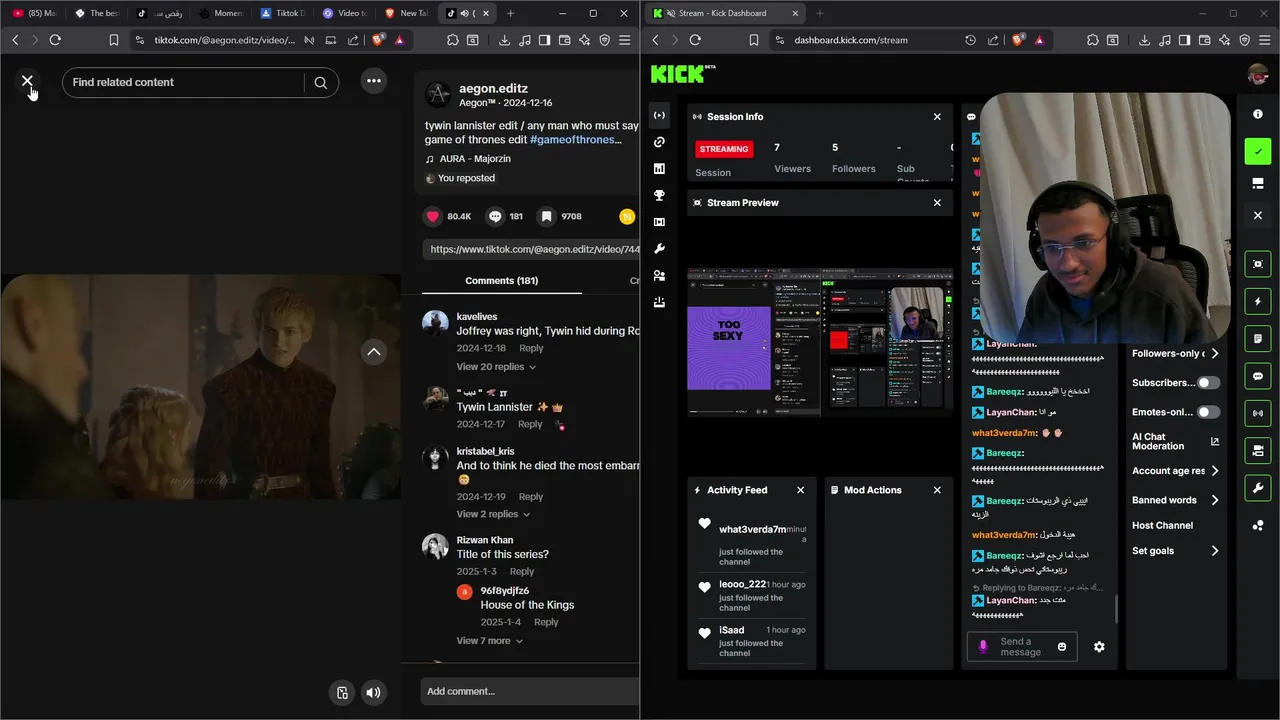Open Kick sidebar community people icon

659,276
